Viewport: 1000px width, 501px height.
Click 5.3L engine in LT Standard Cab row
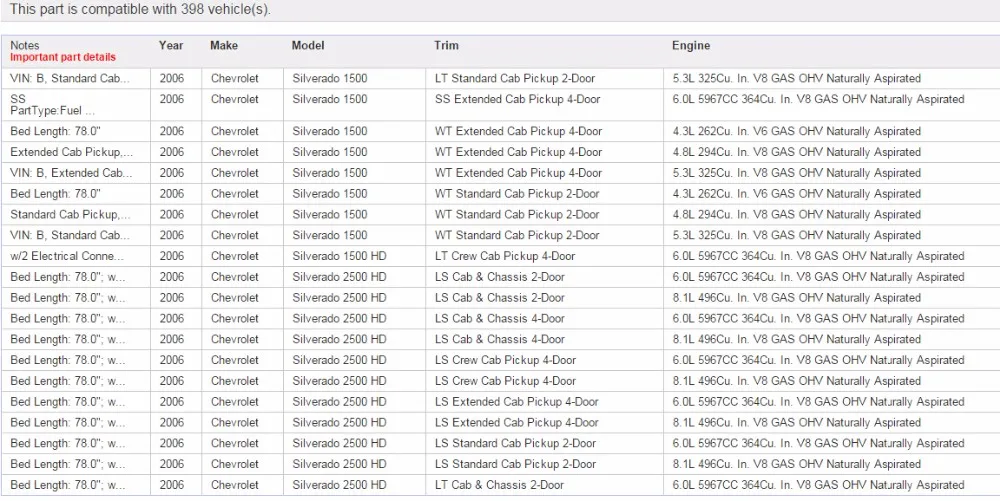click(x=797, y=79)
